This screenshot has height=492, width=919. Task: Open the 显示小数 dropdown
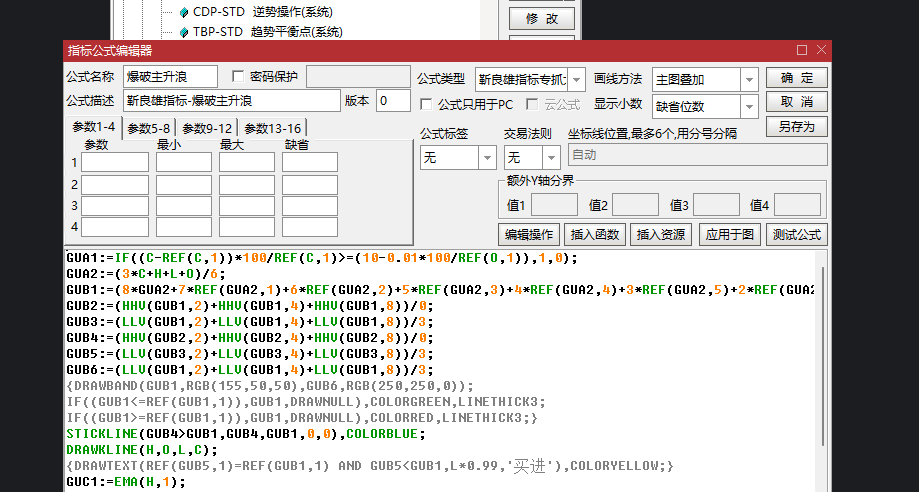tap(749, 106)
